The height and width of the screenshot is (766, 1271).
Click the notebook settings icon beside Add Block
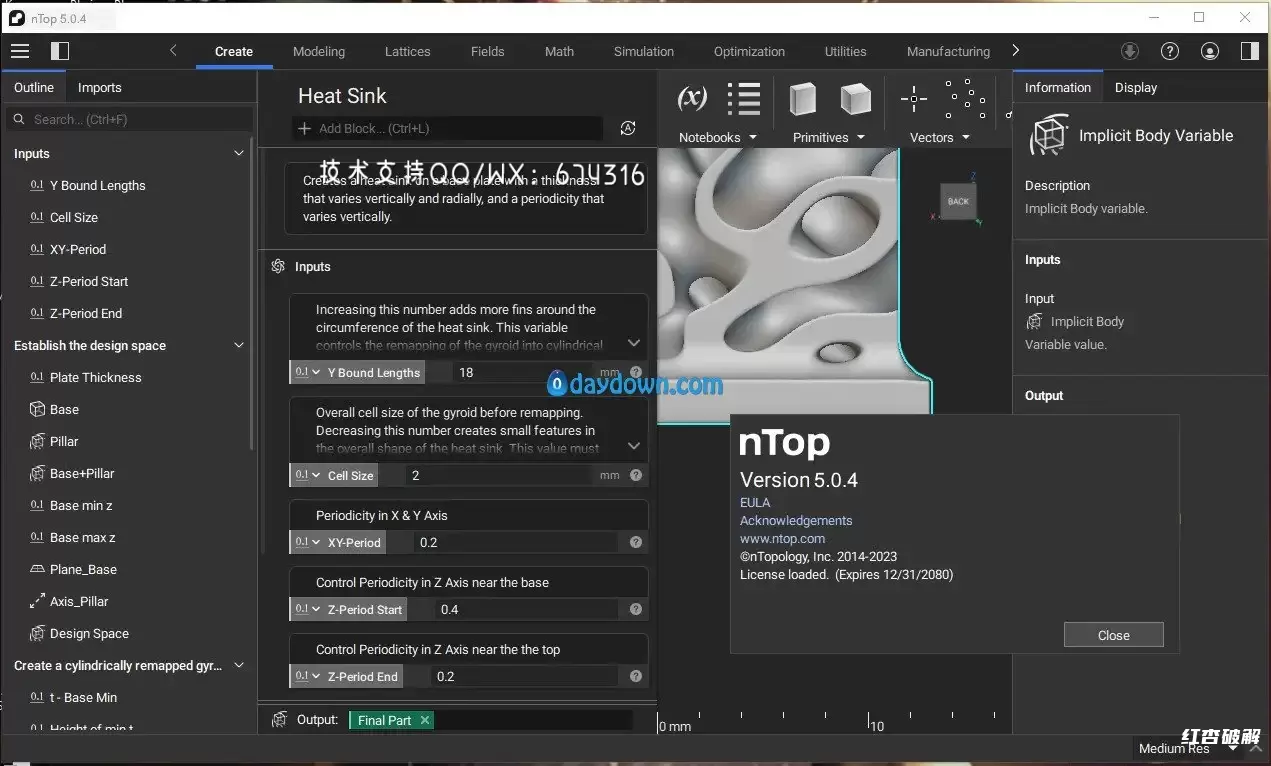[x=628, y=128]
